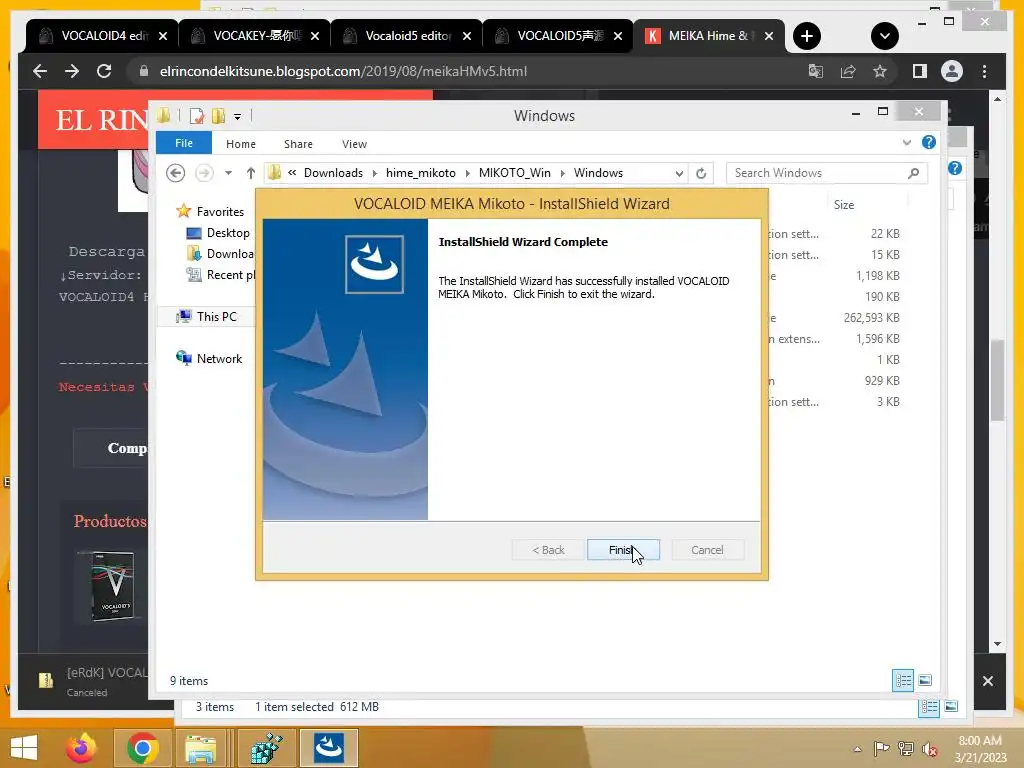Select Recent places in the navigation pane
This screenshot has height=768, width=1024.
click(222, 275)
